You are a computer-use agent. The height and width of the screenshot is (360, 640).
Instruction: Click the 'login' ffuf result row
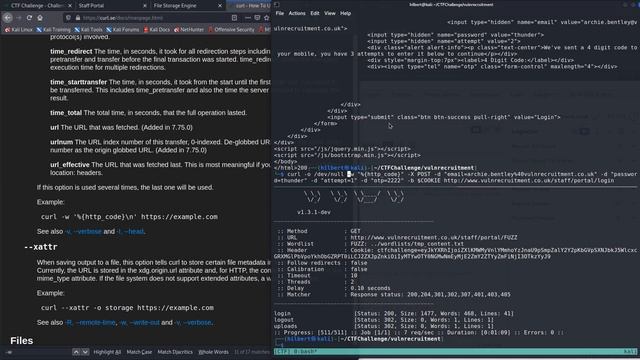coord(394,313)
